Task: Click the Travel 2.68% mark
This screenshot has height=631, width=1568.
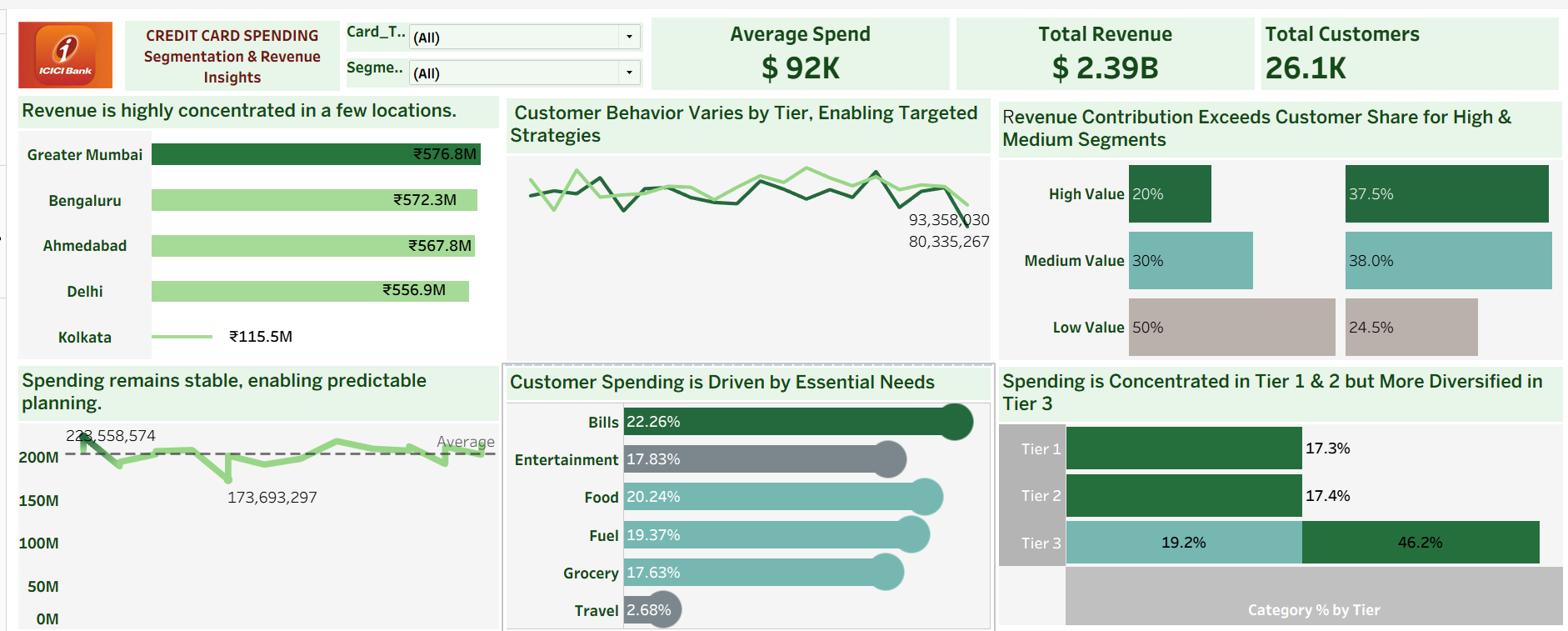Action: pyautogui.click(x=652, y=610)
